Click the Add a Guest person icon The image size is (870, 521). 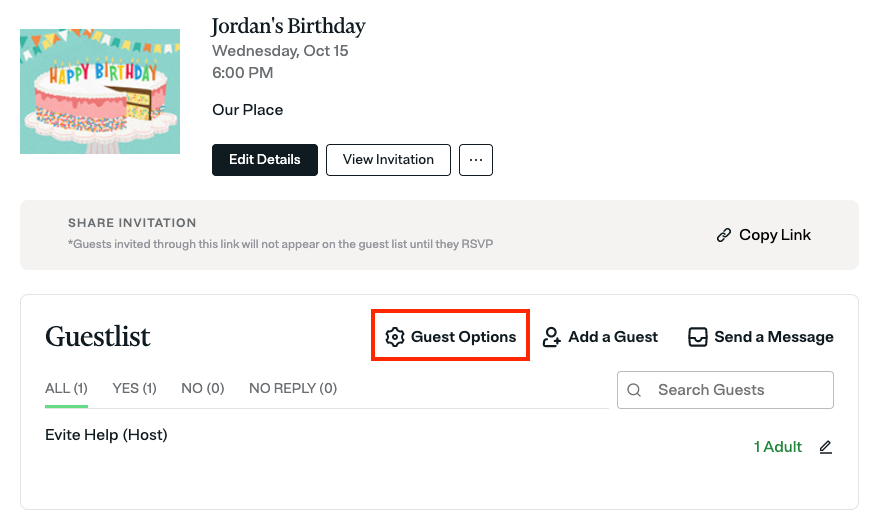coord(552,337)
